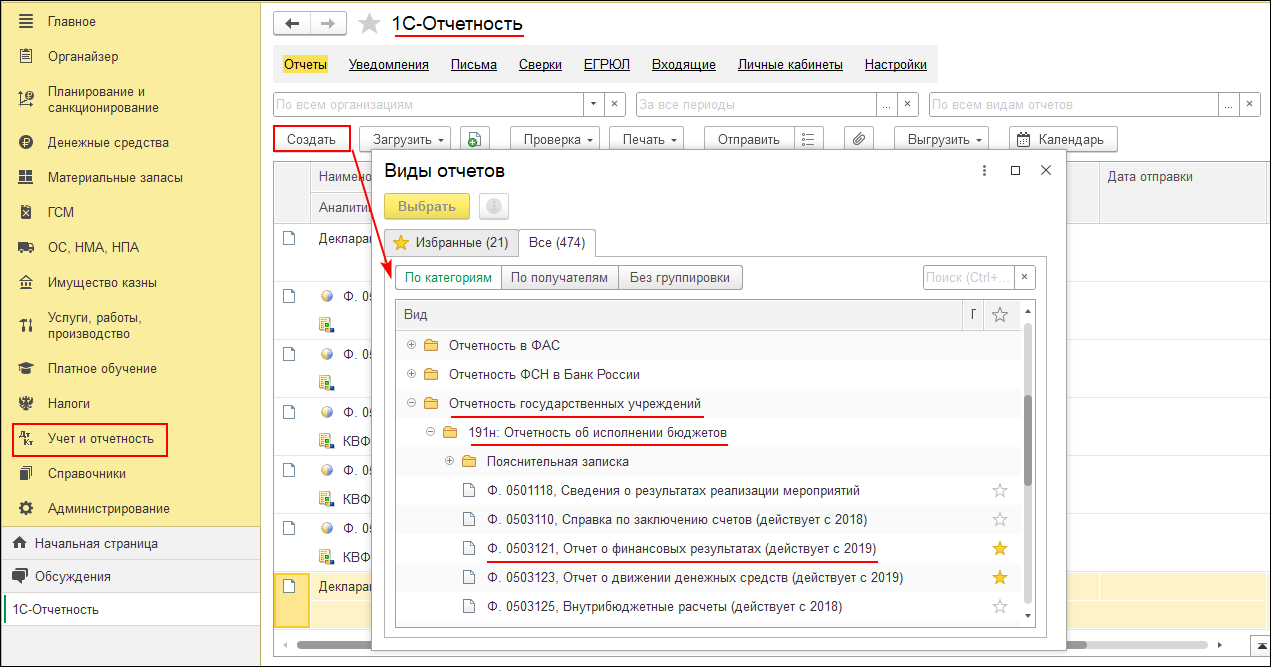Open Избранные (21) tab

451,242
